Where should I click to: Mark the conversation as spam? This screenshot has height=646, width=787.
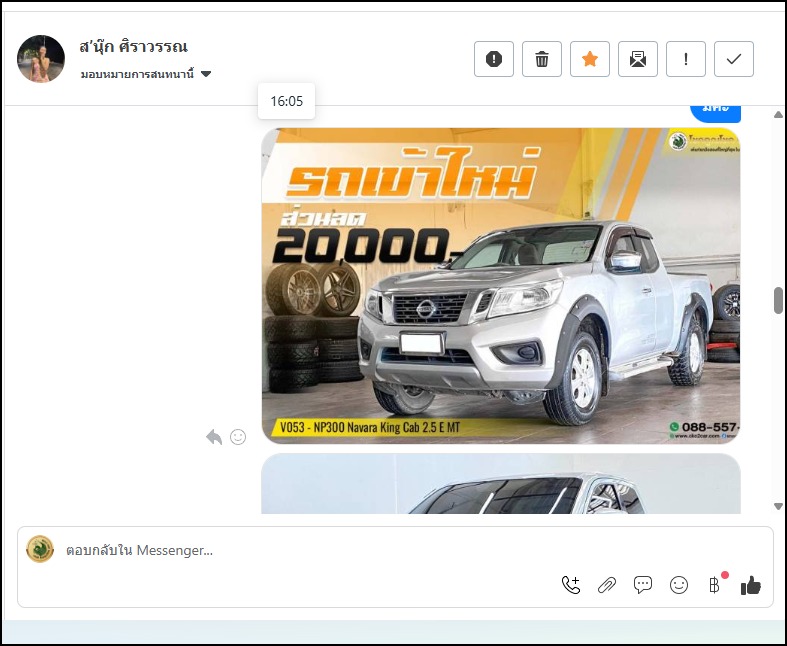[x=494, y=59]
